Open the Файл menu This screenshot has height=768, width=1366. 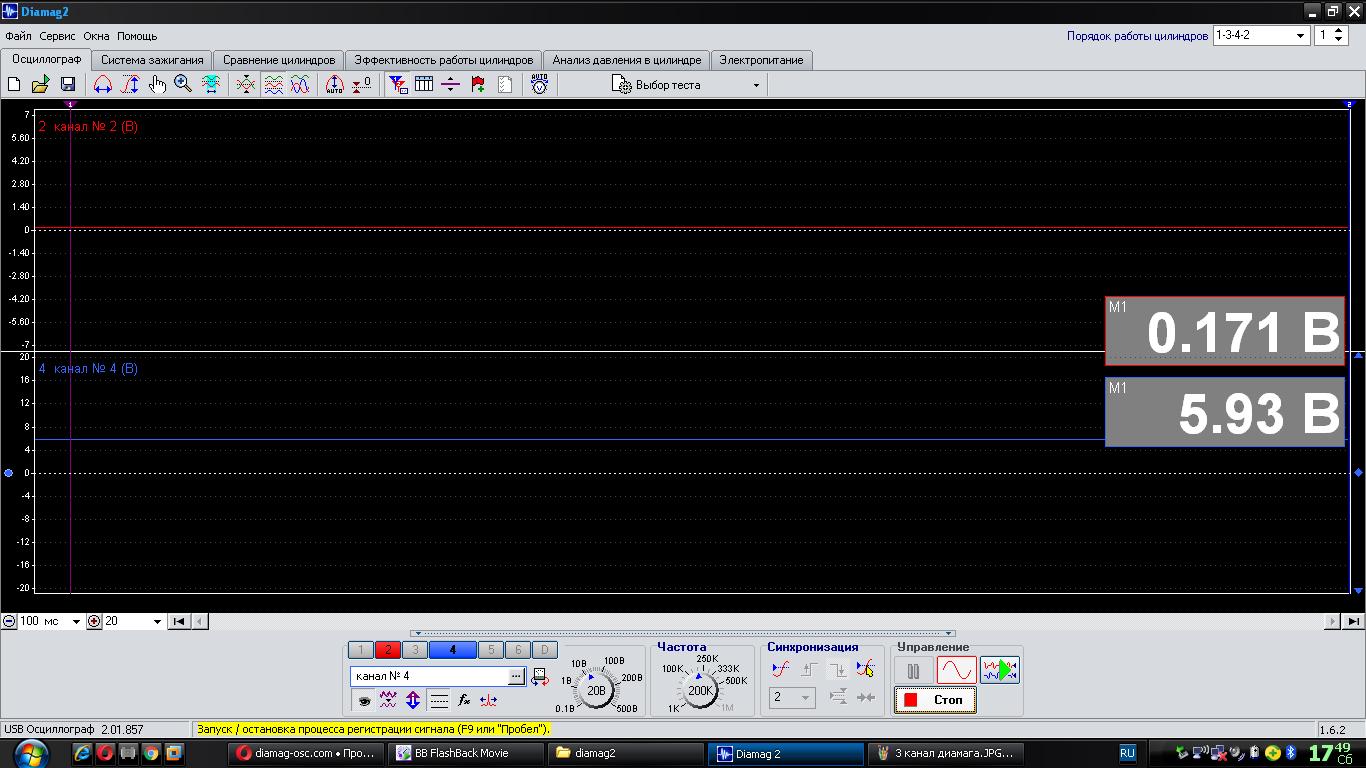coord(18,36)
